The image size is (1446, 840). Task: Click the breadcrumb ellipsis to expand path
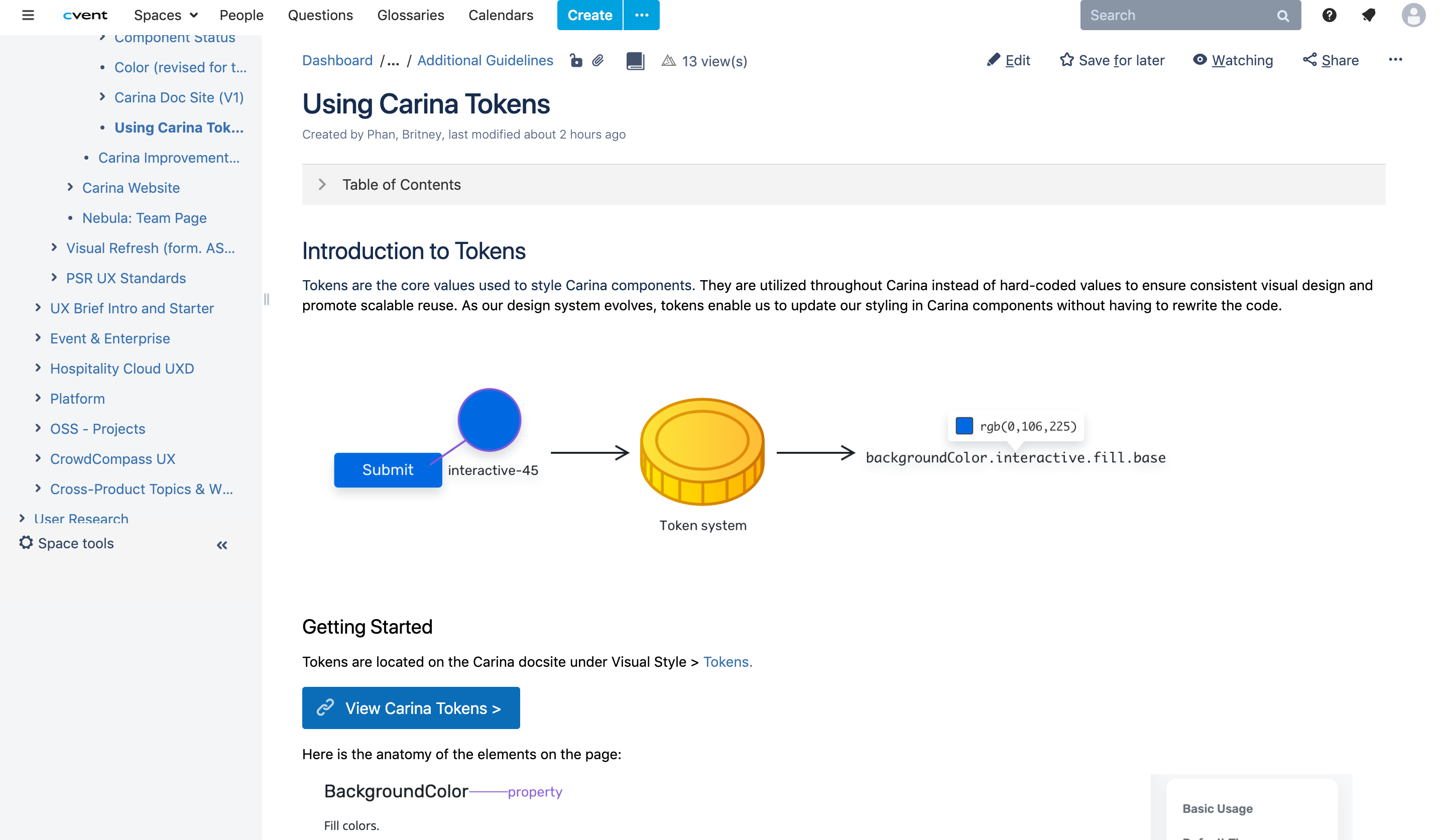click(x=393, y=61)
